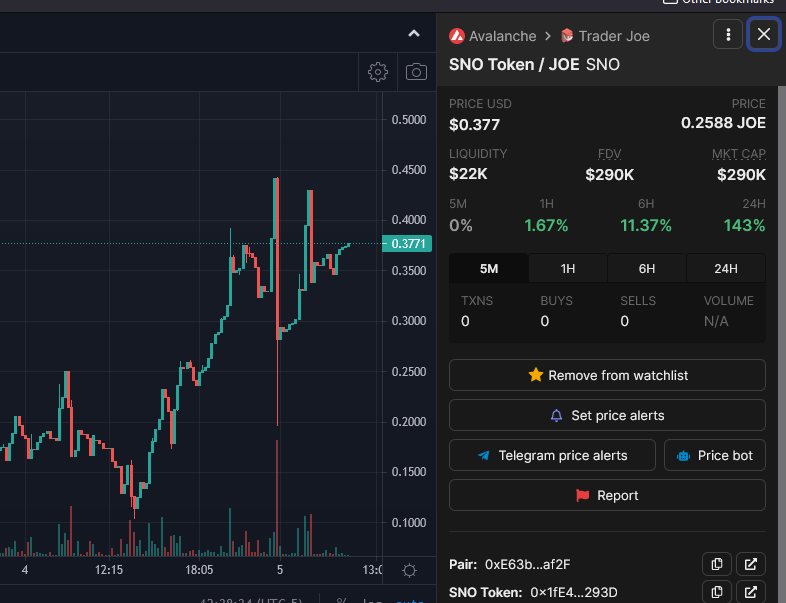
Task: Click the 1H change value '1.67%'
Action: (x=546, y=226)
